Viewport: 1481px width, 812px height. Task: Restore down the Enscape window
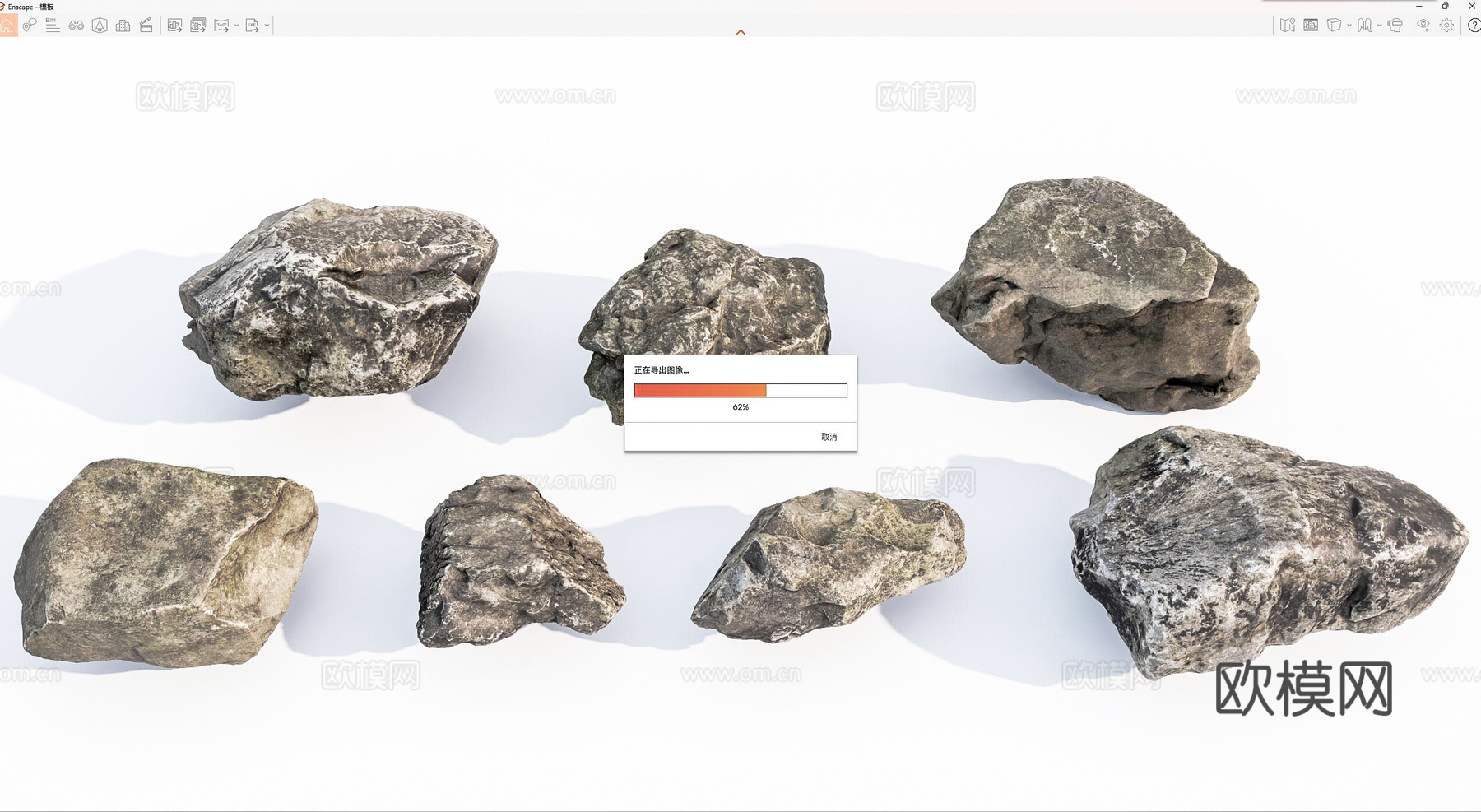(x=1446, y=6)
